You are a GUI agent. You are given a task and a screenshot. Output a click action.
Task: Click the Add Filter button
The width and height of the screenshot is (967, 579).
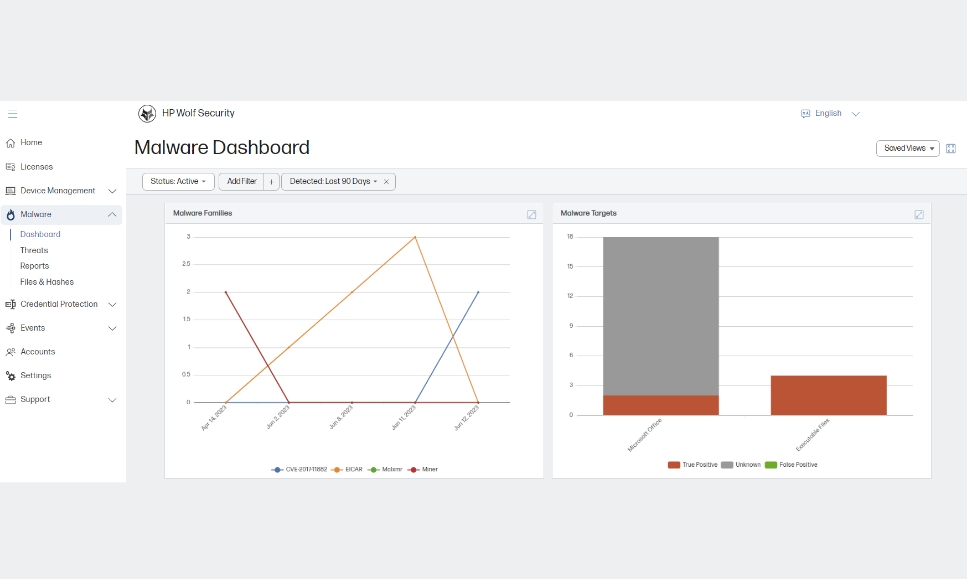pos(241,182)
